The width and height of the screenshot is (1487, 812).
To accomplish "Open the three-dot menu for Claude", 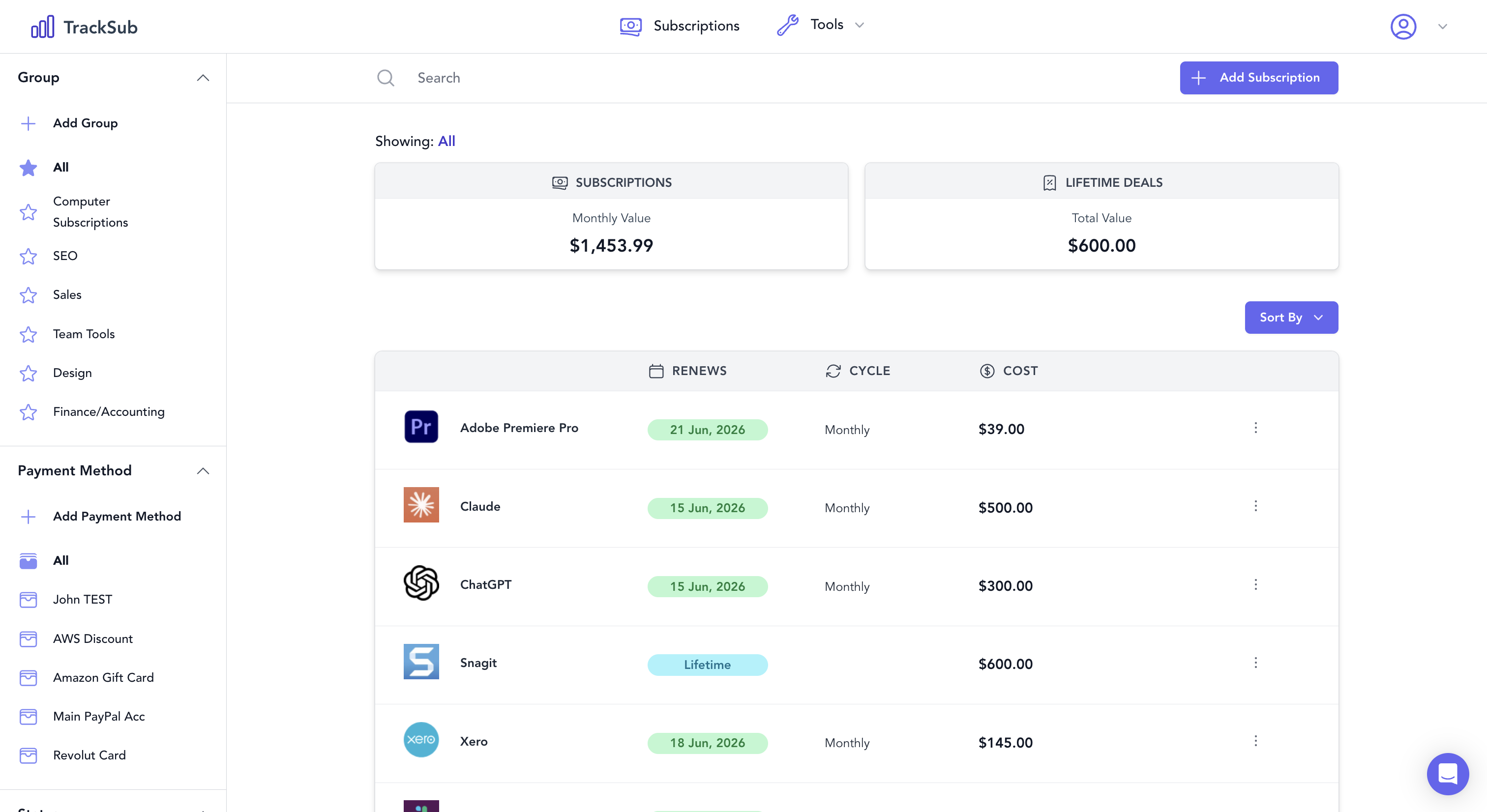I will click(1255, 506).
